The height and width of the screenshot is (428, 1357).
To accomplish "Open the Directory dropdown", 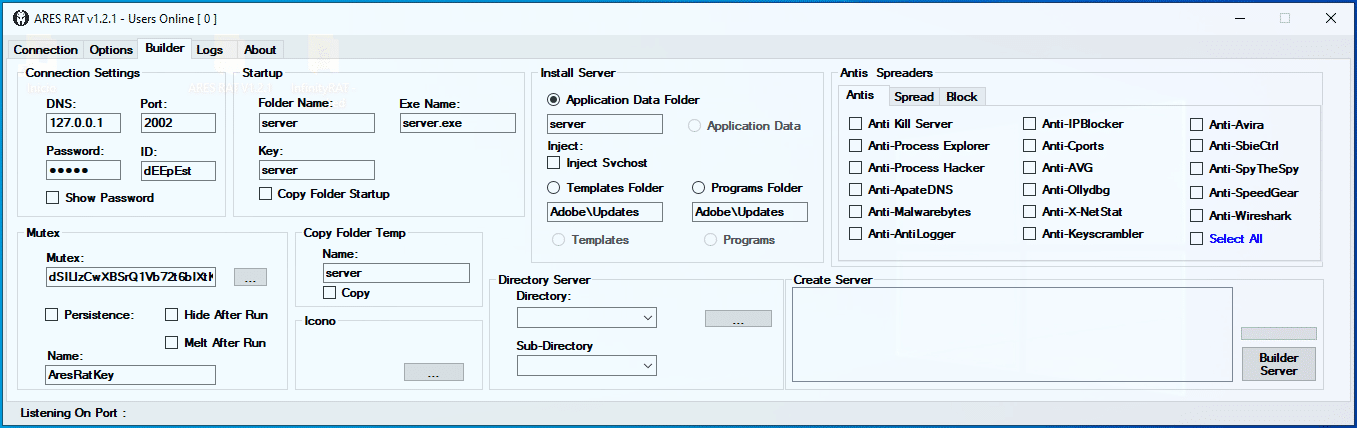I will [x=586, y=317].
